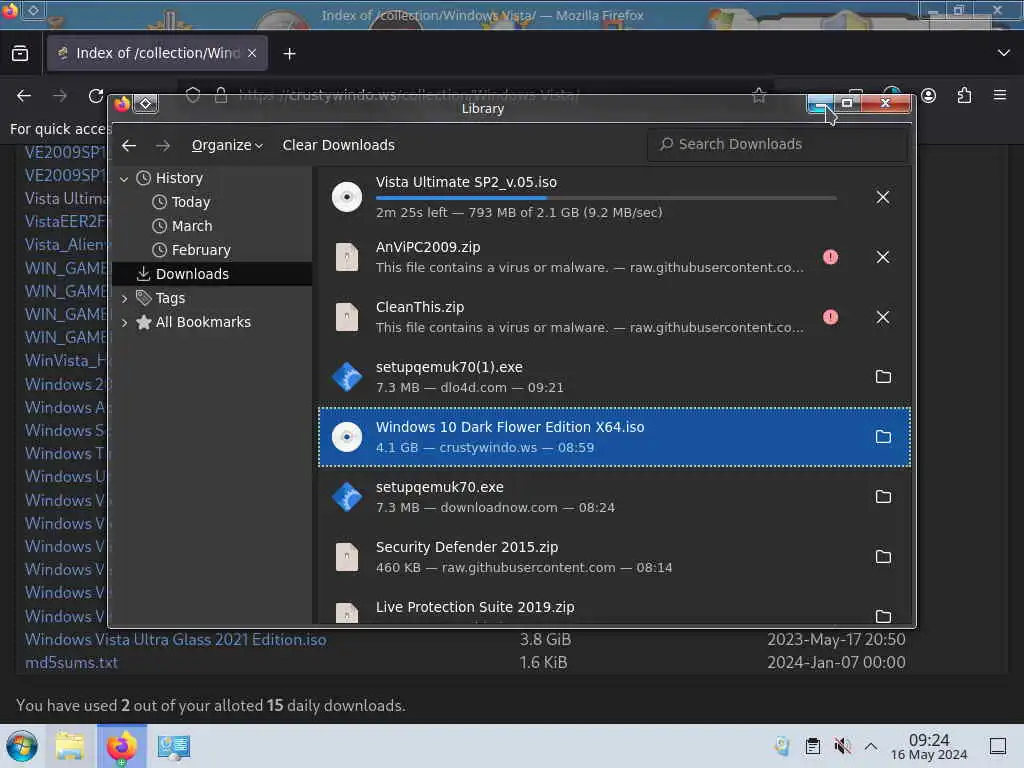Select setupqemuk70.exe download entry
This screenshot has height=768, width=1024.
point(614,497)
